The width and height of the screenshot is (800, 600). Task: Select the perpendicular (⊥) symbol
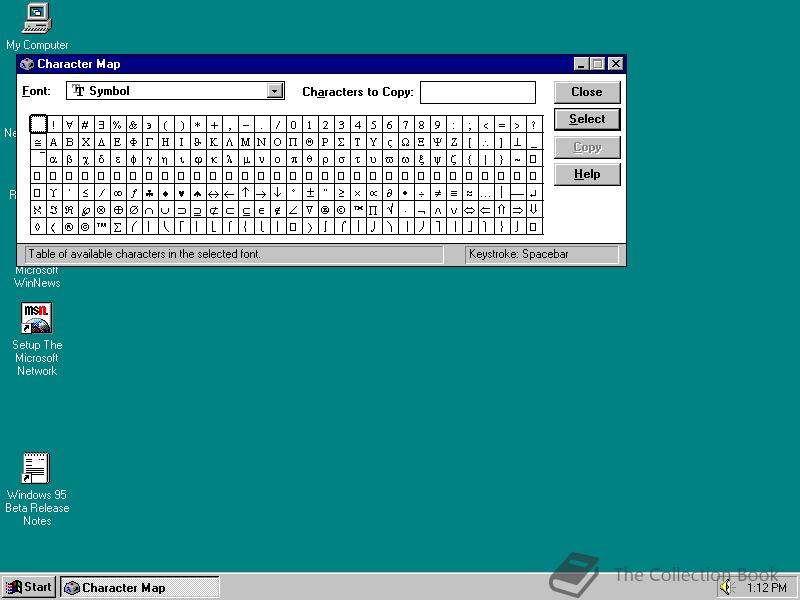(x=517, y=142)
